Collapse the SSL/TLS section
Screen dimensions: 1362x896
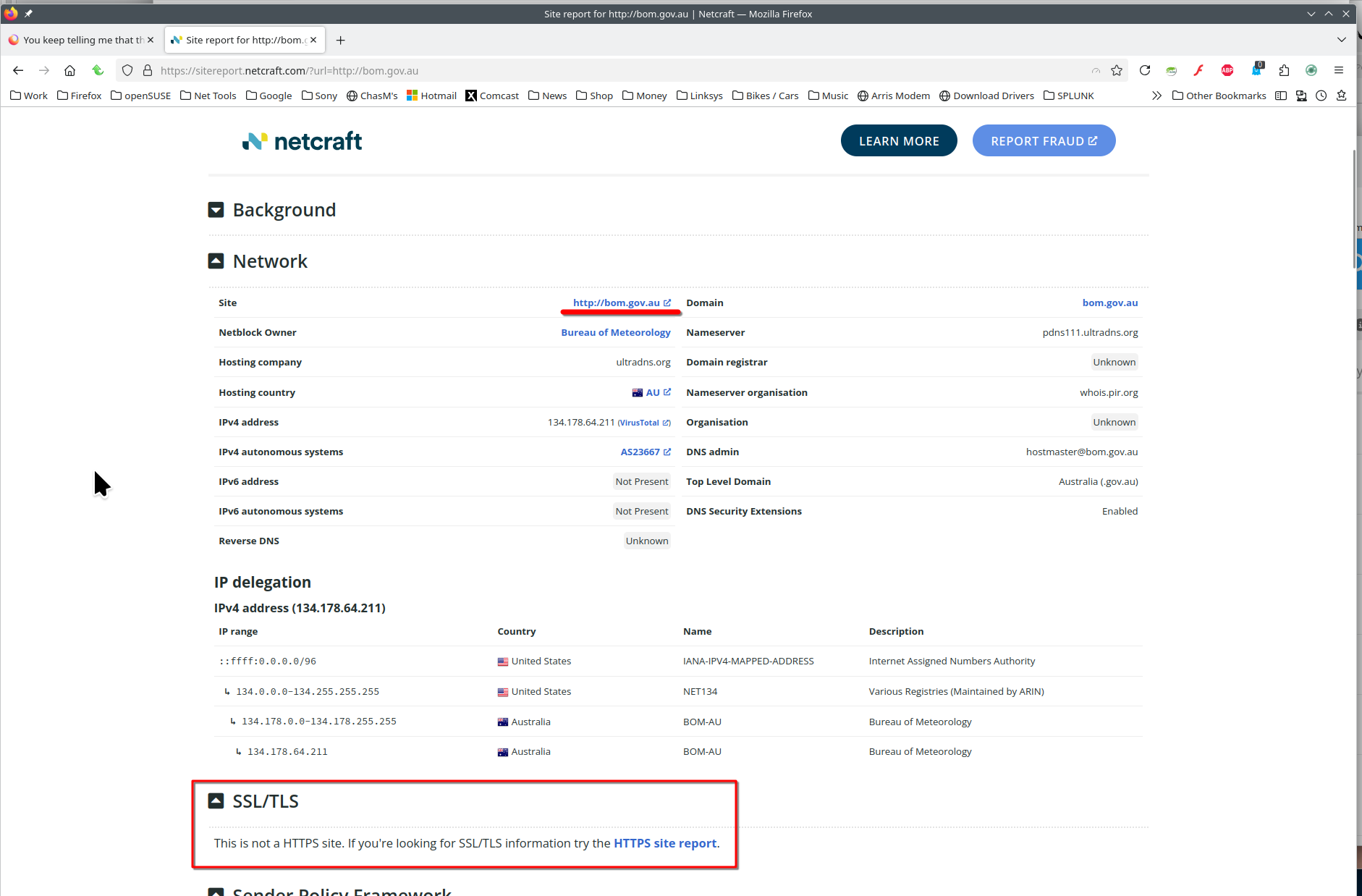click(216, 801)
